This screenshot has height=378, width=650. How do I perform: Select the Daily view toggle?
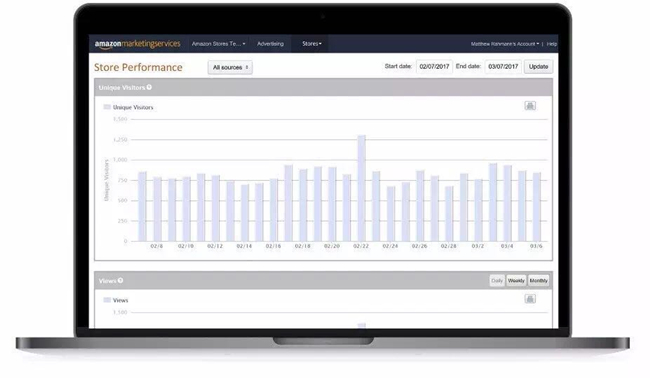[x=497, y=281]
